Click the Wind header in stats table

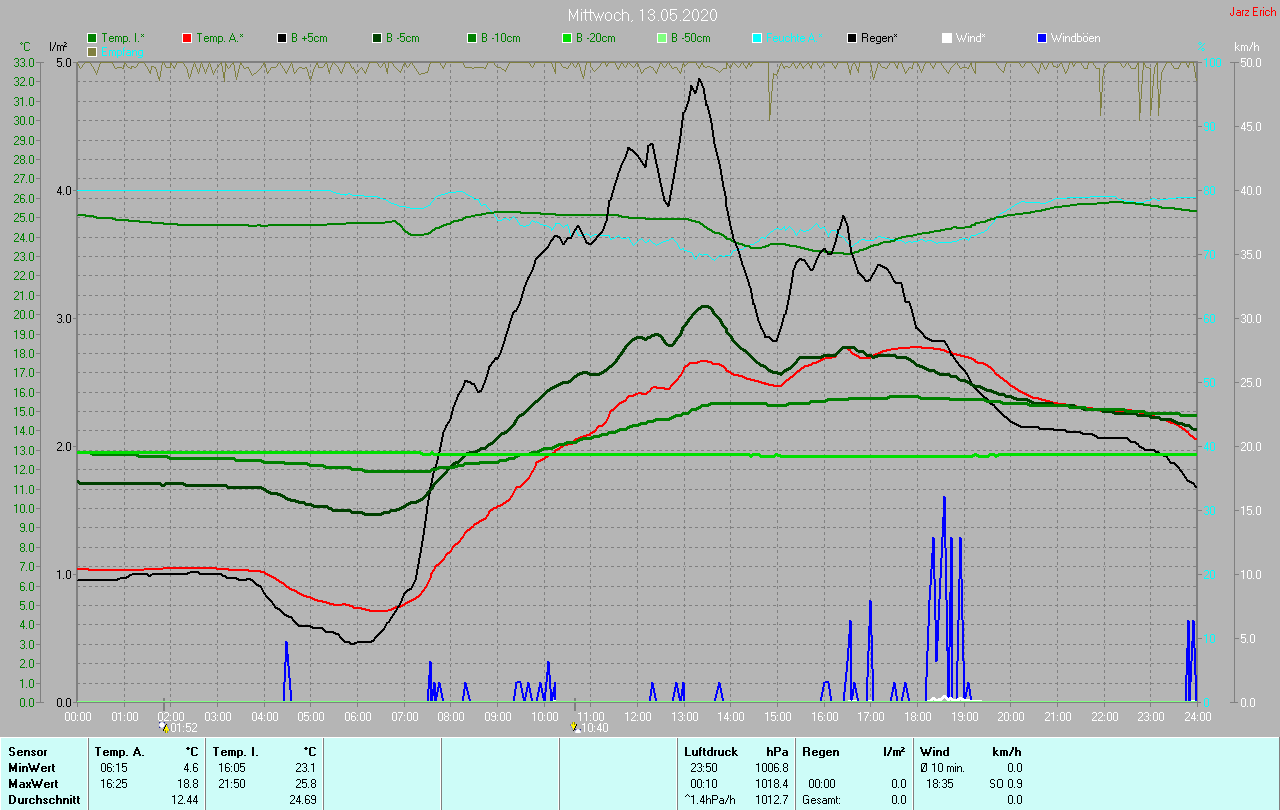tap(934, 751)
